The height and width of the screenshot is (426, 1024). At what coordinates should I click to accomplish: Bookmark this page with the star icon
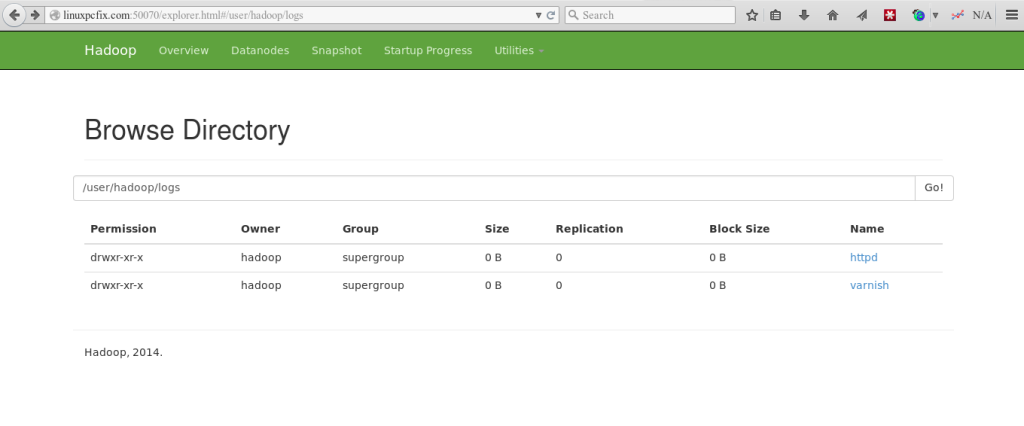pos(752,15)
